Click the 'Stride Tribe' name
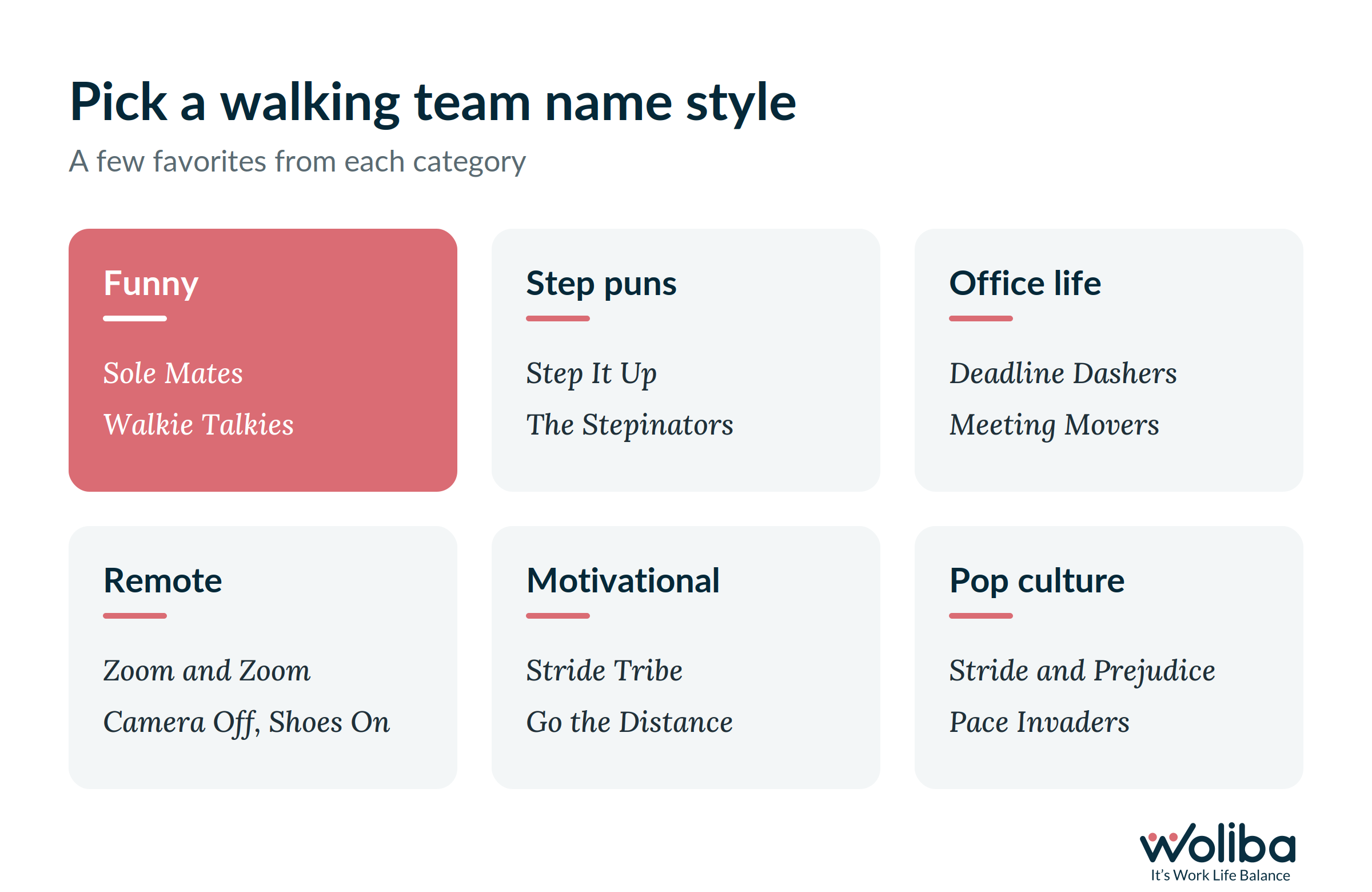The width and height of the screenshot is (1372, 892). (604, 671)
